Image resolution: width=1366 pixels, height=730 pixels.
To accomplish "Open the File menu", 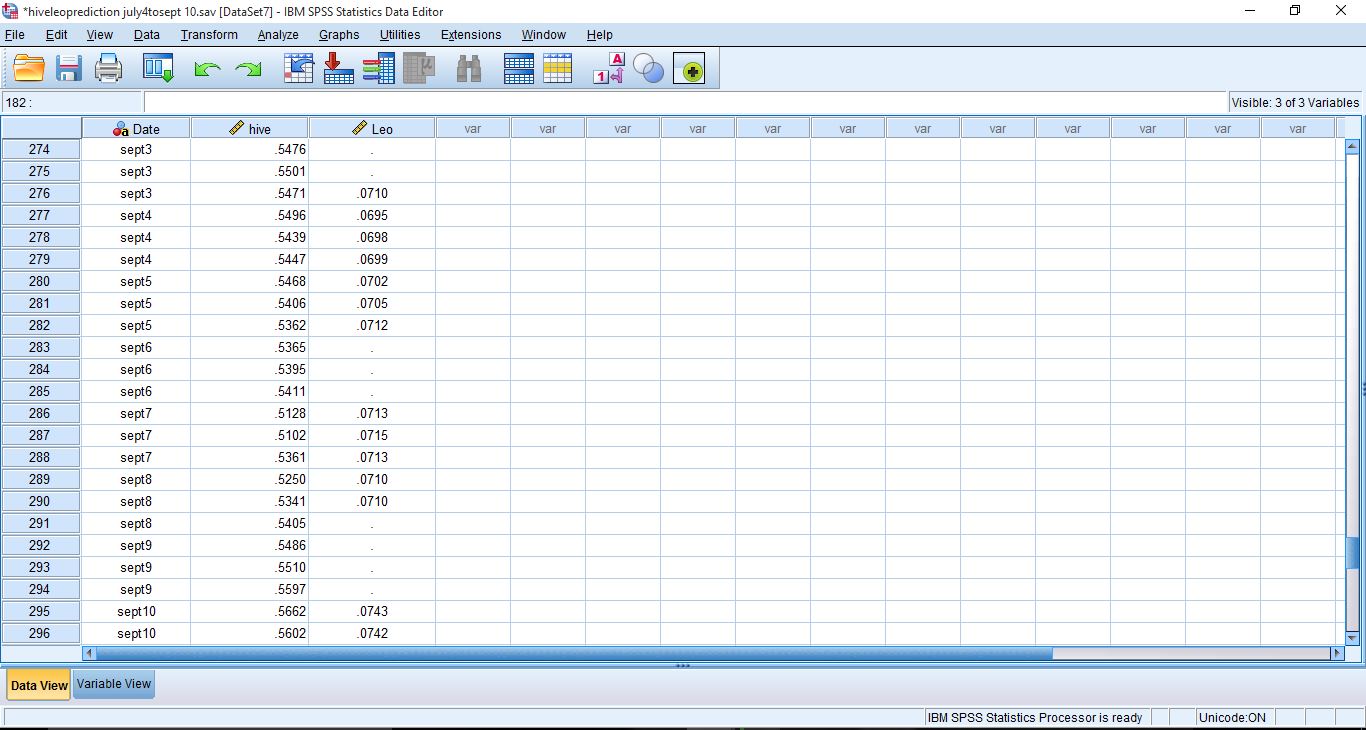I will point(15,35).
